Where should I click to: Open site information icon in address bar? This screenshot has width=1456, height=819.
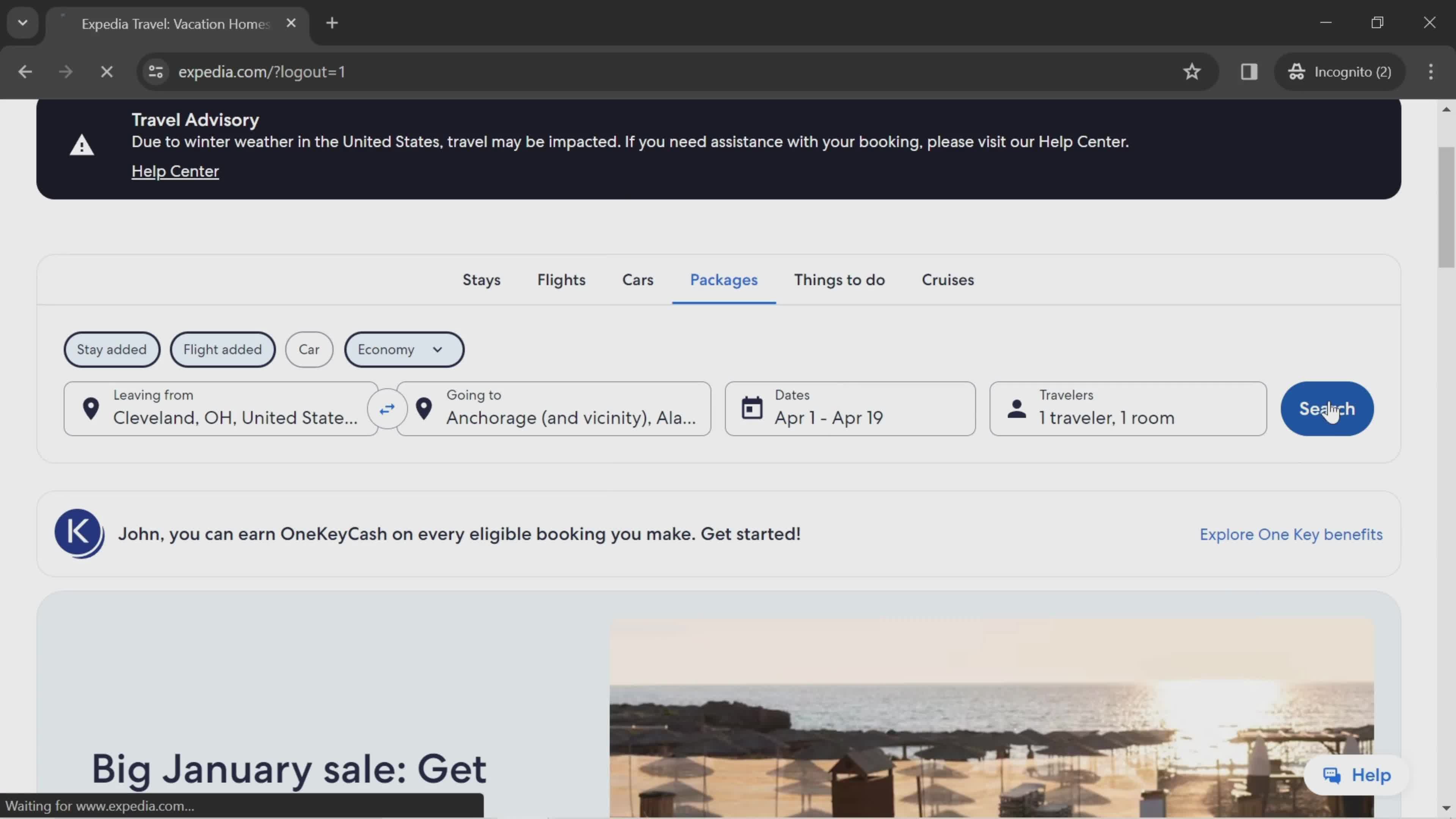tap(155, 72)
